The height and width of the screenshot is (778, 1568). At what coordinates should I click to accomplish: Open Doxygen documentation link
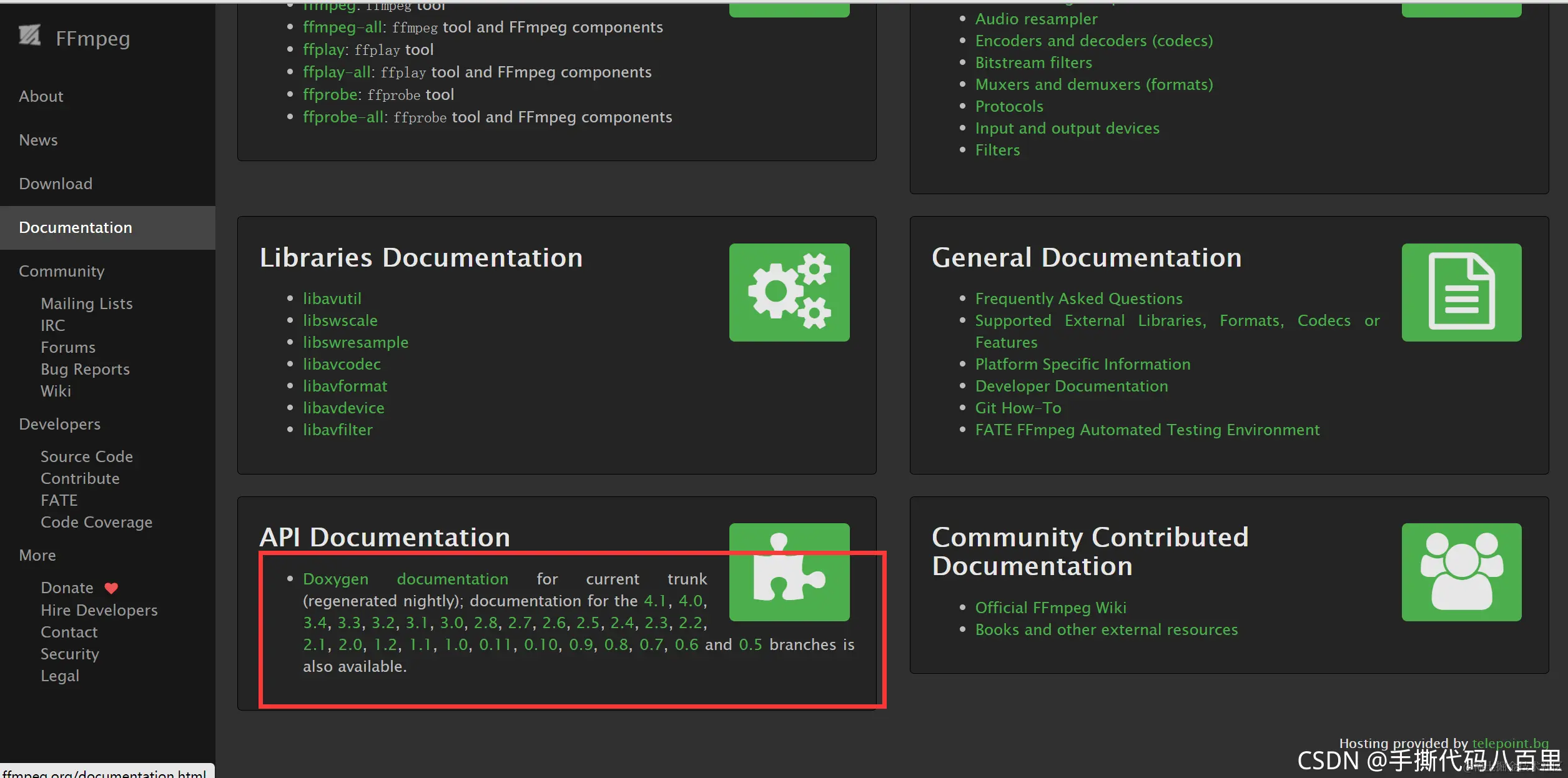406,579
